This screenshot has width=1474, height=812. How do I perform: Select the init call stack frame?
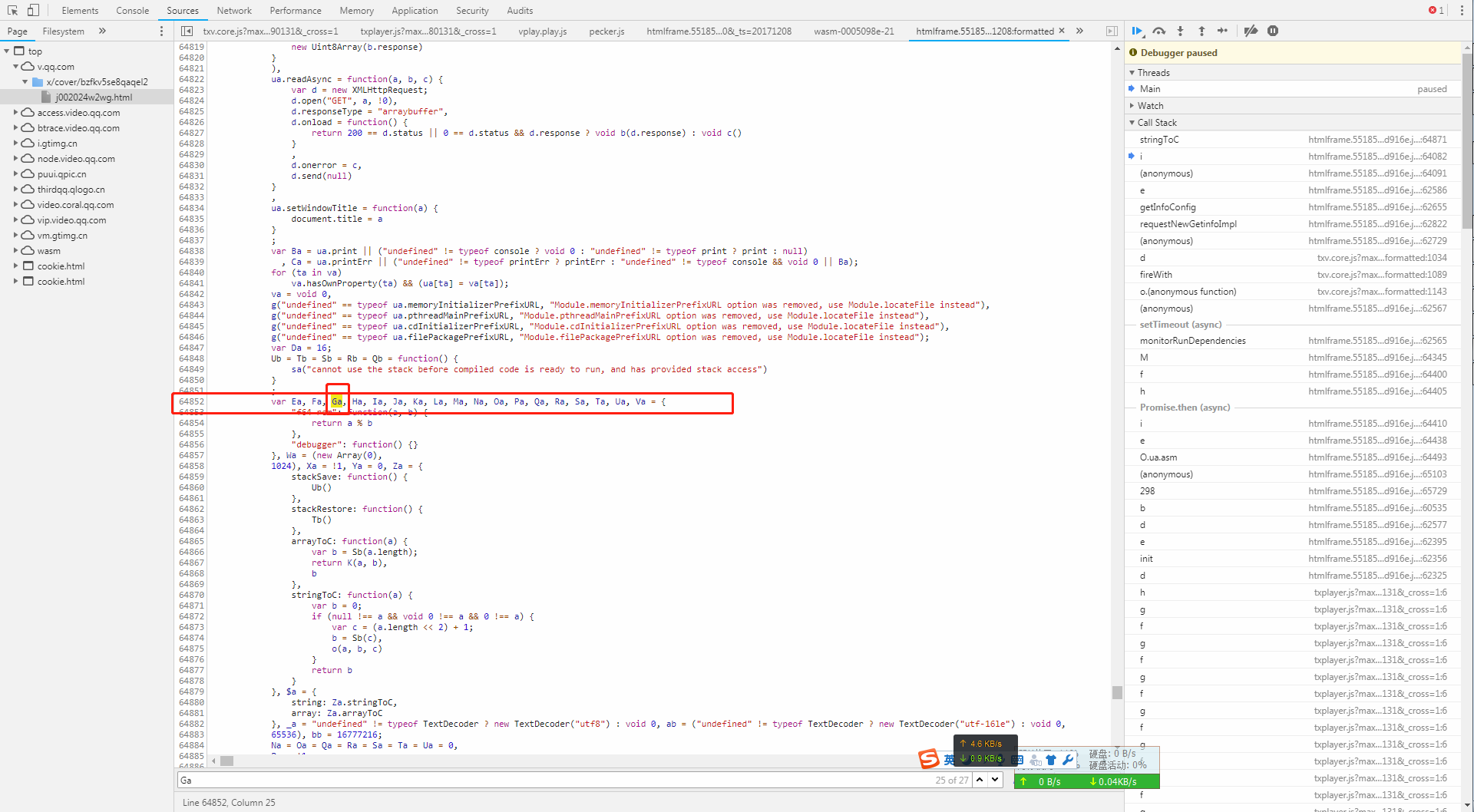(x=1293, y=559)
